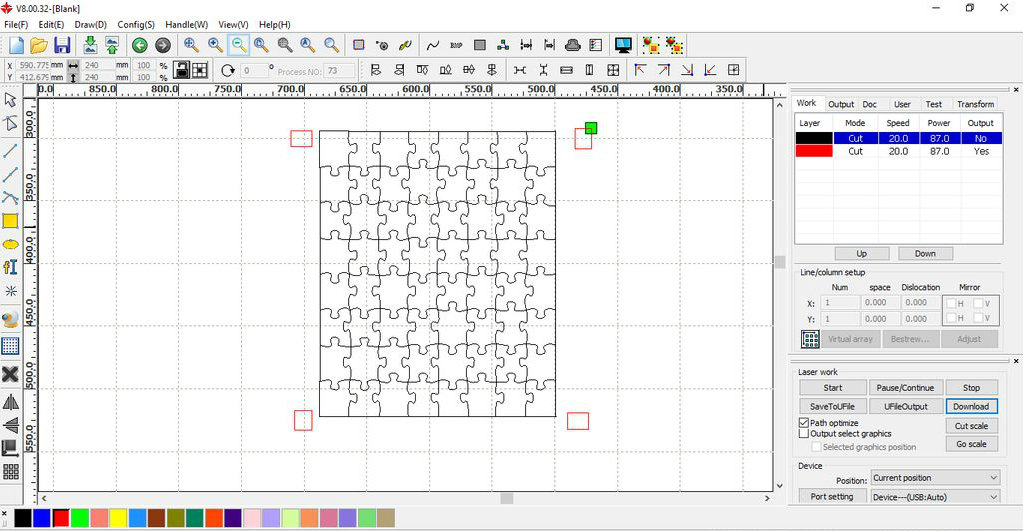Viewport: 1023px width, 531px height.
Task: Switch to the Output tab
Action: 841,104
